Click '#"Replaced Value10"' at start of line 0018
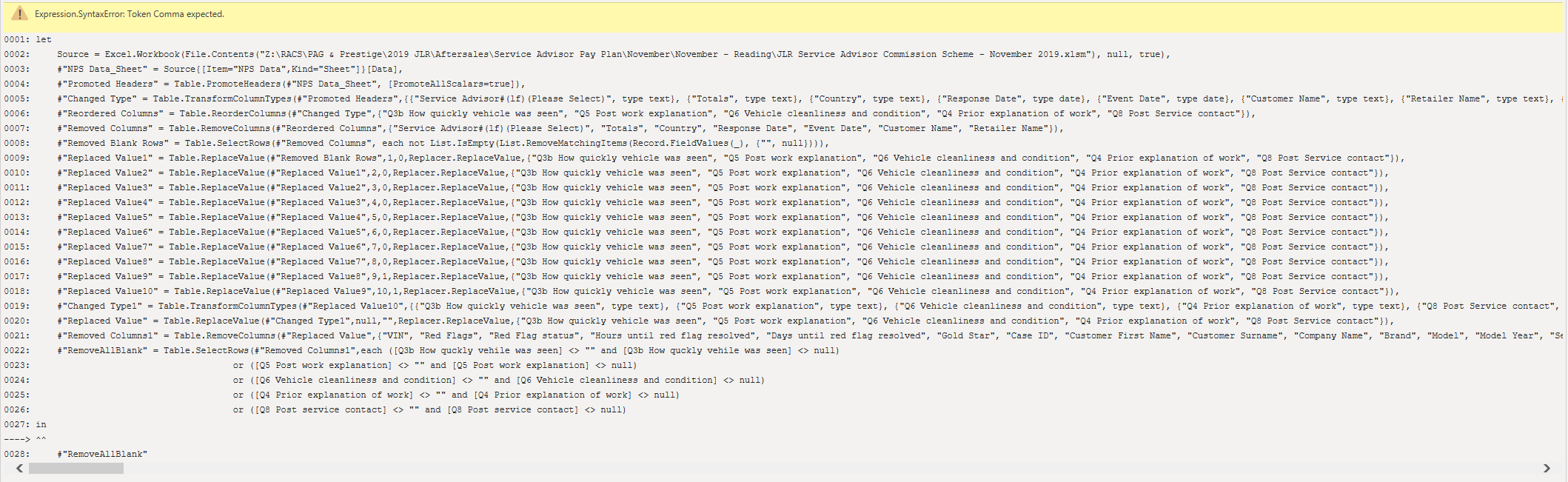 pos(107,291)
